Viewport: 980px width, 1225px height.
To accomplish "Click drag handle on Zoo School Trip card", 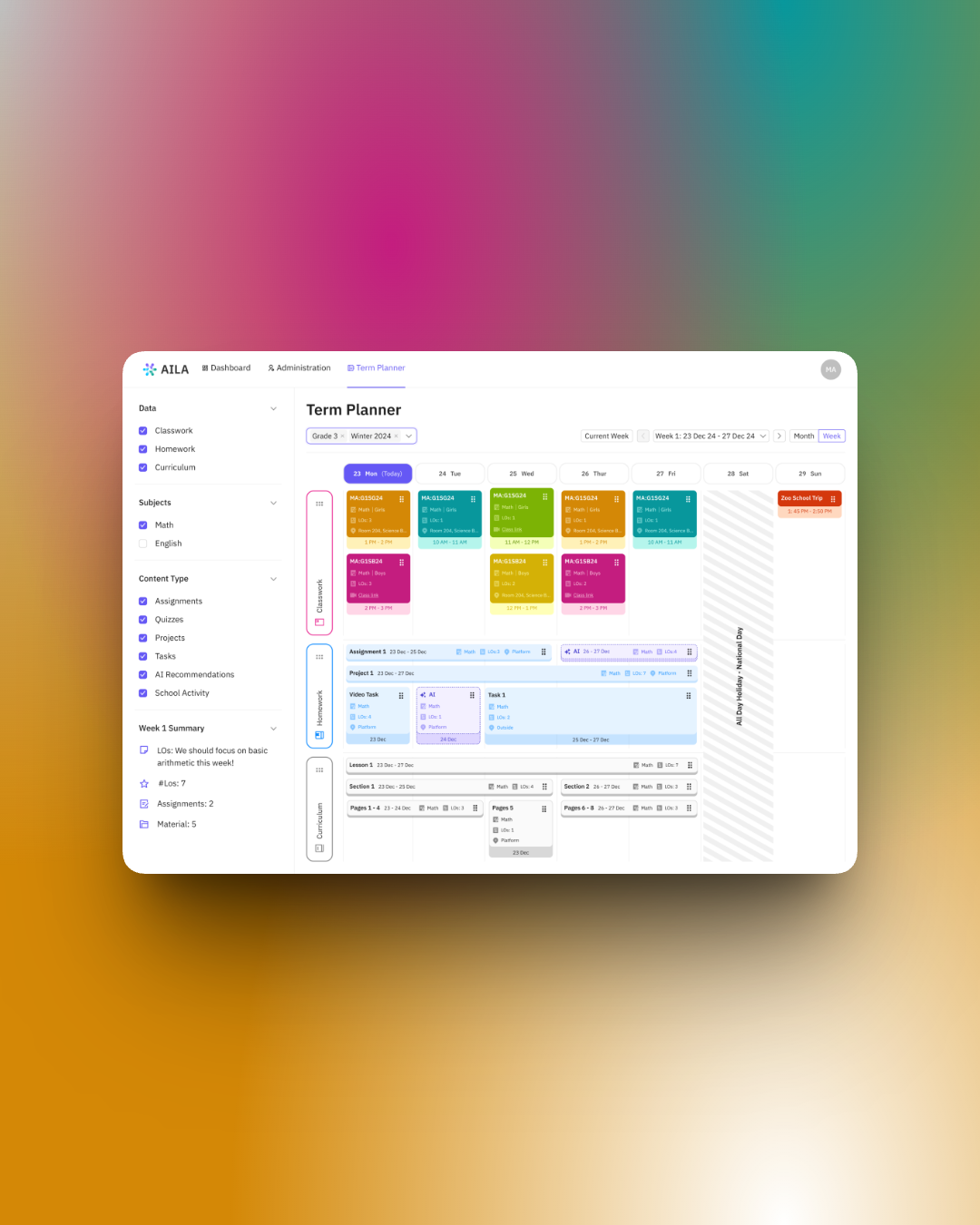I will (833, 499).
